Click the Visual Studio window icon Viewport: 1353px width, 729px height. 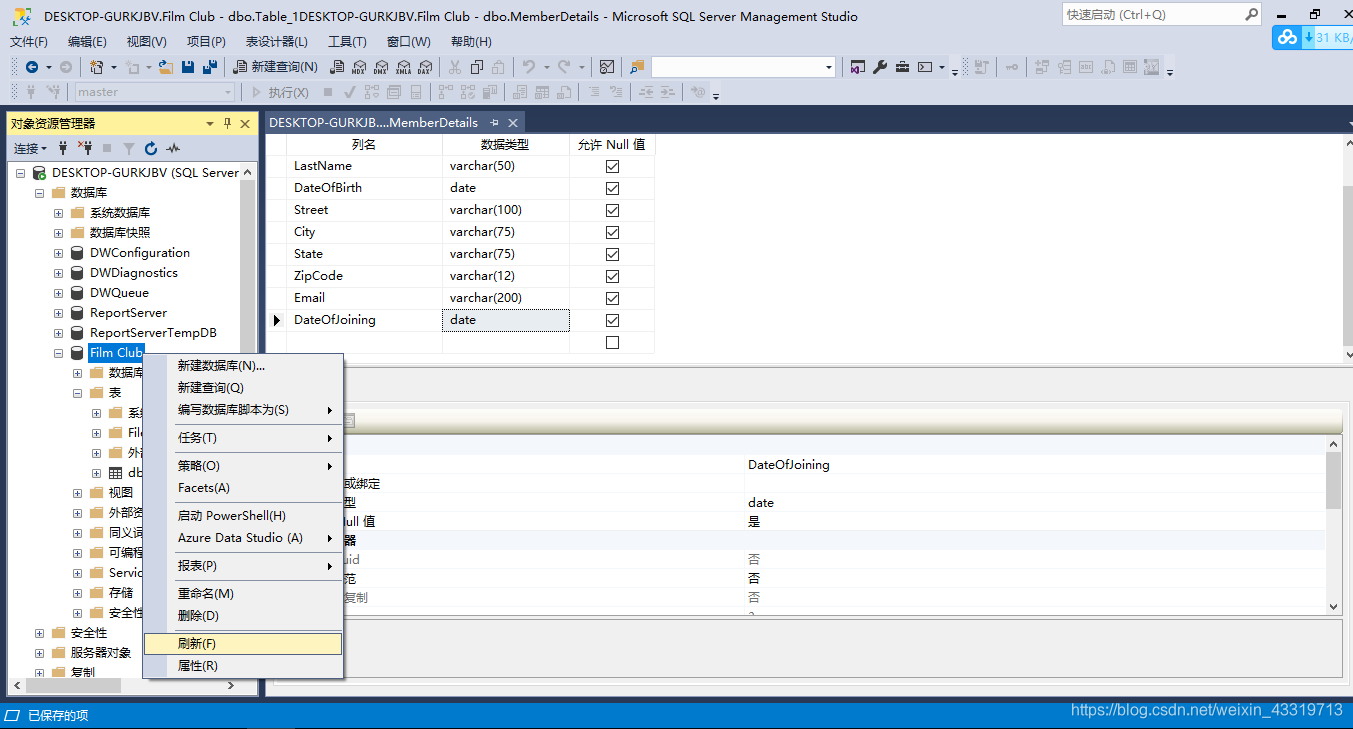point(857,67)
